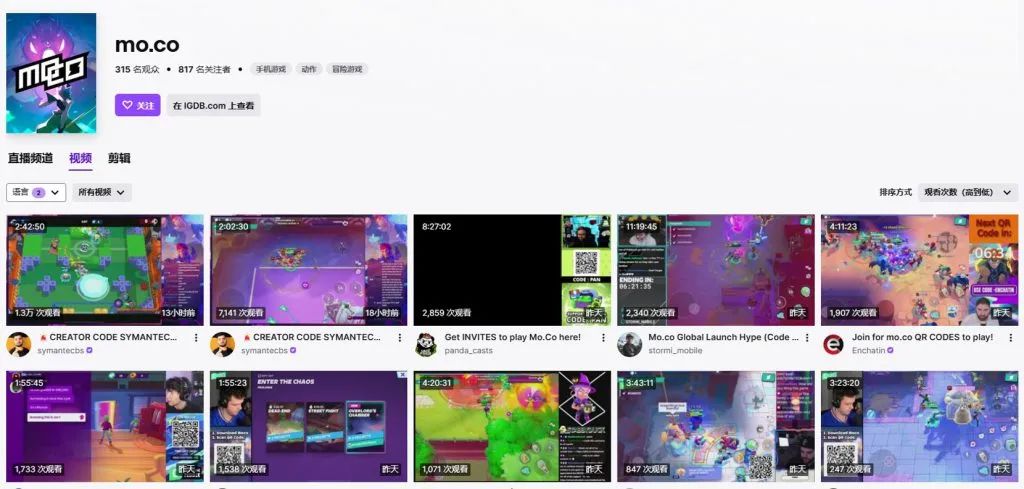Open symantecbs name under 18小时前 video
The width and height of the screenshot is (1024, 489).
(x=264, y=351)
